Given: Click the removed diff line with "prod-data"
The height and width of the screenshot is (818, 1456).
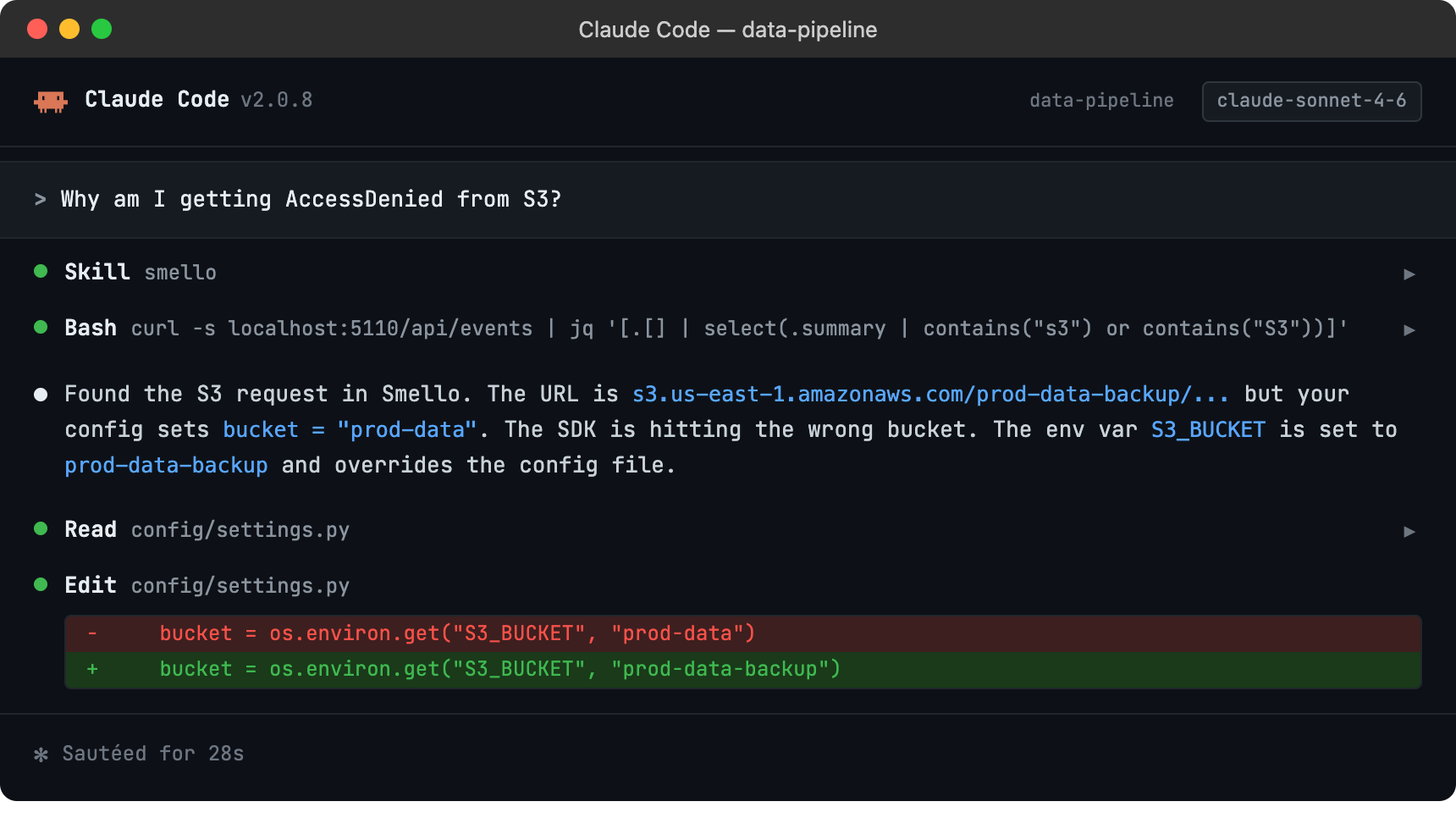Looking at the screenshot, I should (743, 633).
